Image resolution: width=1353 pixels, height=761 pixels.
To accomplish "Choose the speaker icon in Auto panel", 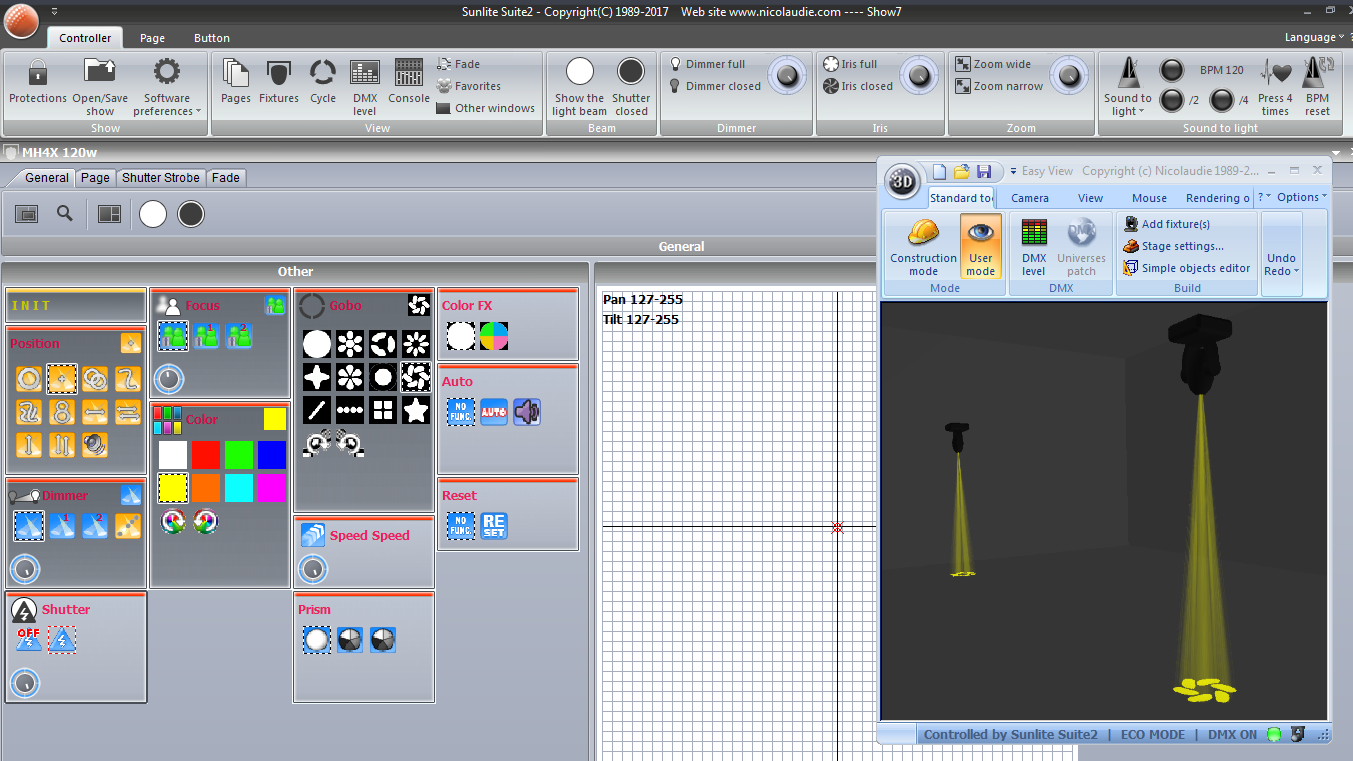I will (527, 411).
